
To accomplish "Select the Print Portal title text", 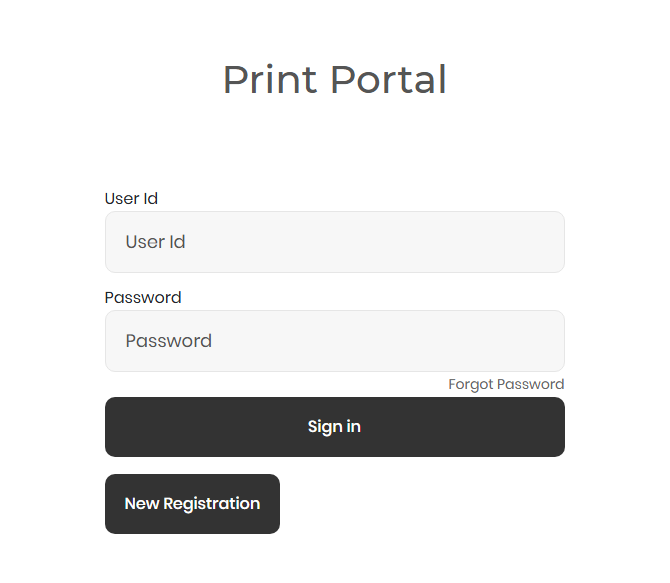I will 334,80.
